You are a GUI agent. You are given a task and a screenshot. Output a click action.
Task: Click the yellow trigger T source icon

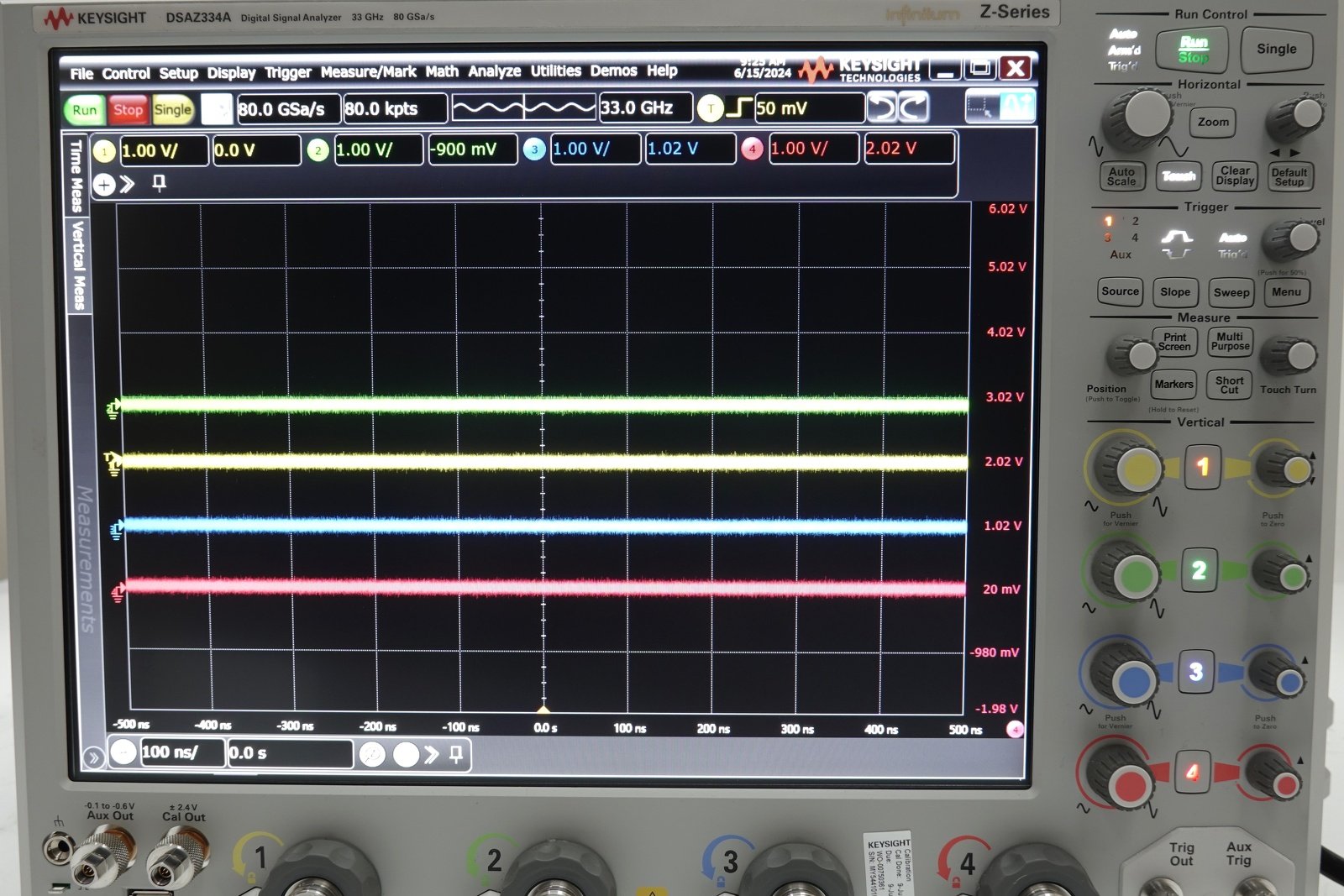click(x=711, y=108)
